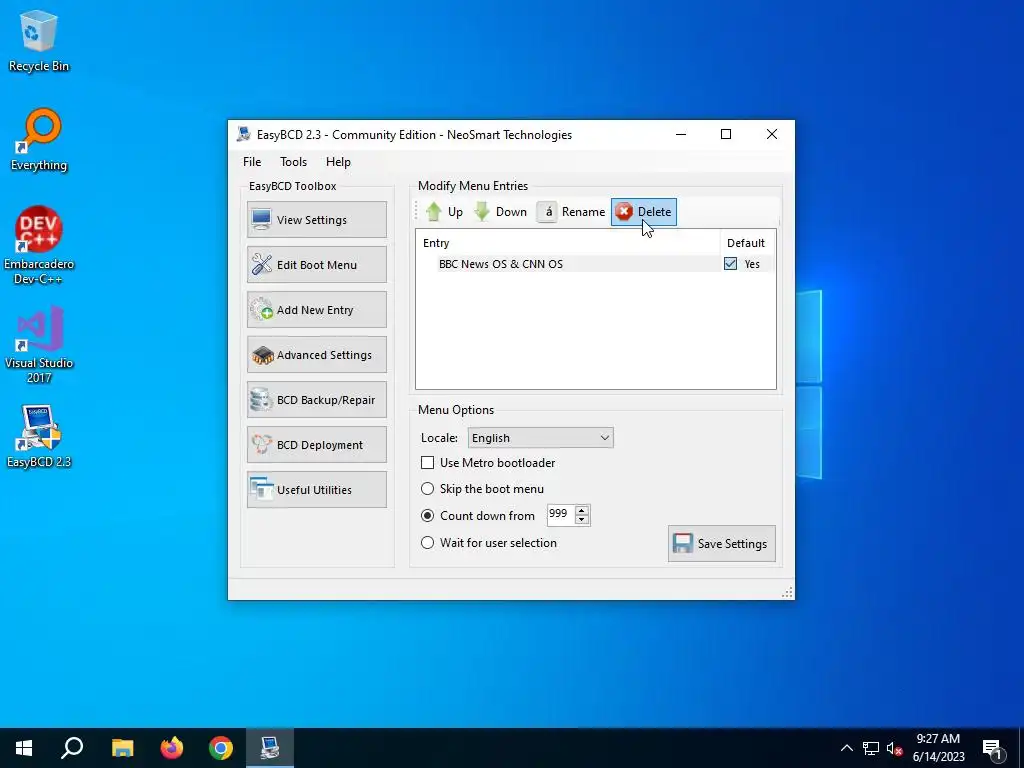
Task: Open taskbar Search magnifier
Action: (72, 748)
